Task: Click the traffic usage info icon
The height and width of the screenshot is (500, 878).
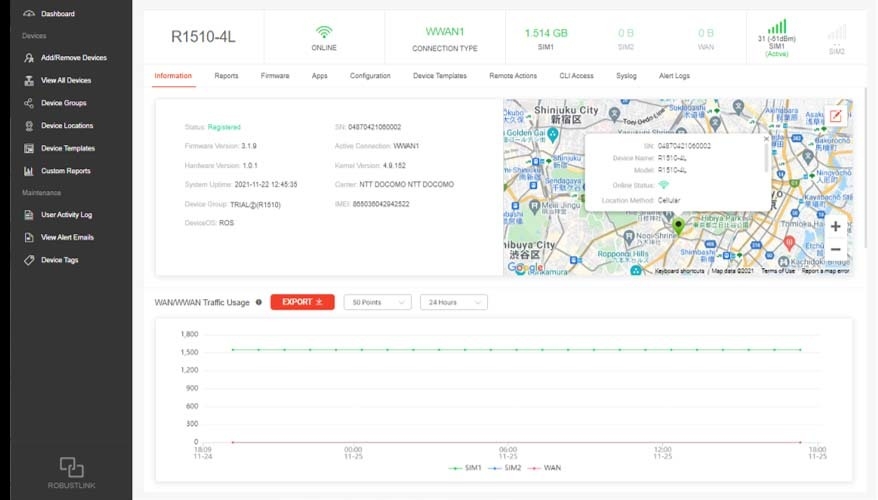Action: [x=259, y=302]
